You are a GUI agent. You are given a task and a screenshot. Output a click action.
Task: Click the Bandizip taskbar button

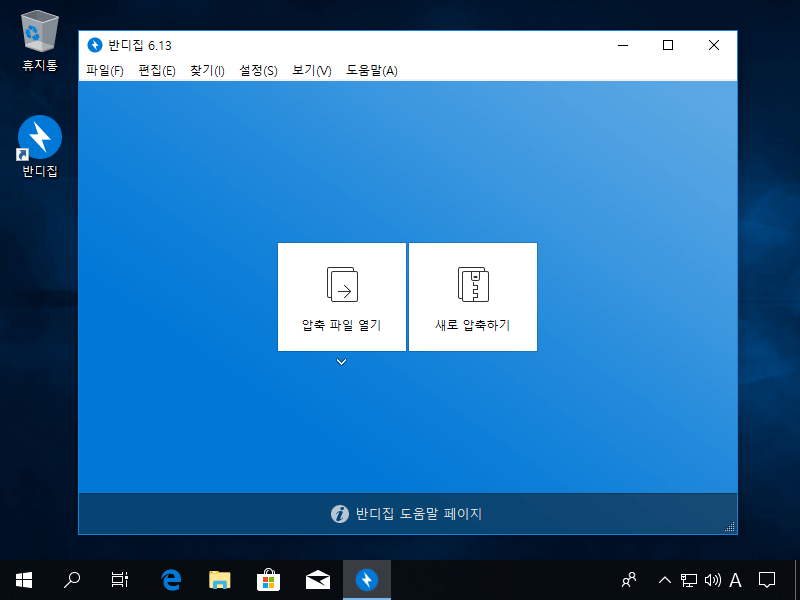(367, 579)
